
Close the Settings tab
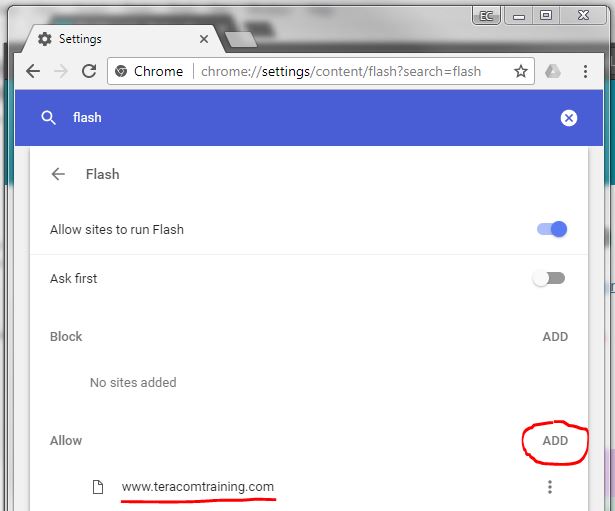(x=204, y=39)
